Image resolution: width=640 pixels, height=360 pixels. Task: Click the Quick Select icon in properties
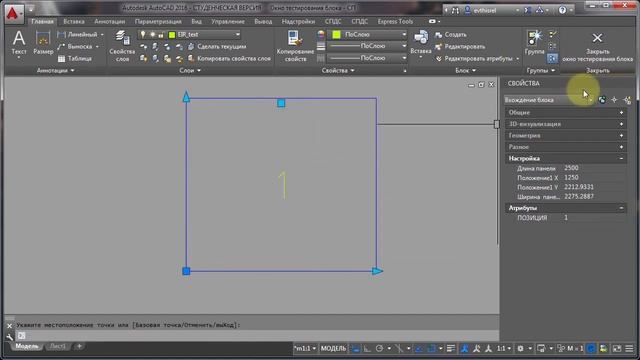[x=627, y=100]
